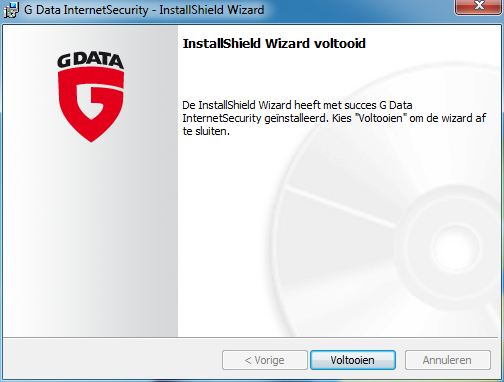Click the heading InstallShield Wizard voltooid
Image resolution: width=504 pixels, height=382 pixels.
pos(274,44)
